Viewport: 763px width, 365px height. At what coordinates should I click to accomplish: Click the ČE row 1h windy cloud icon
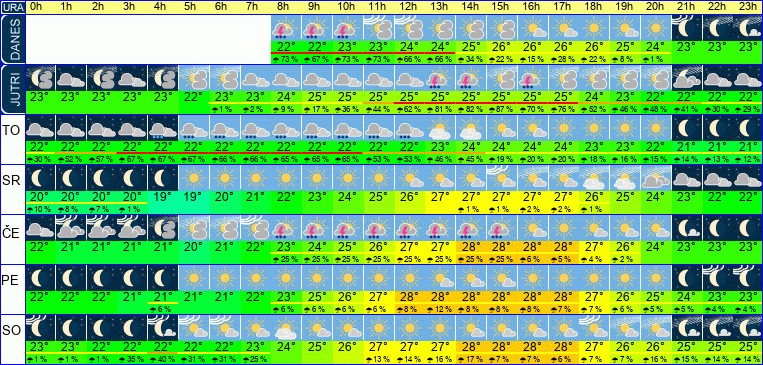(71, 228)
